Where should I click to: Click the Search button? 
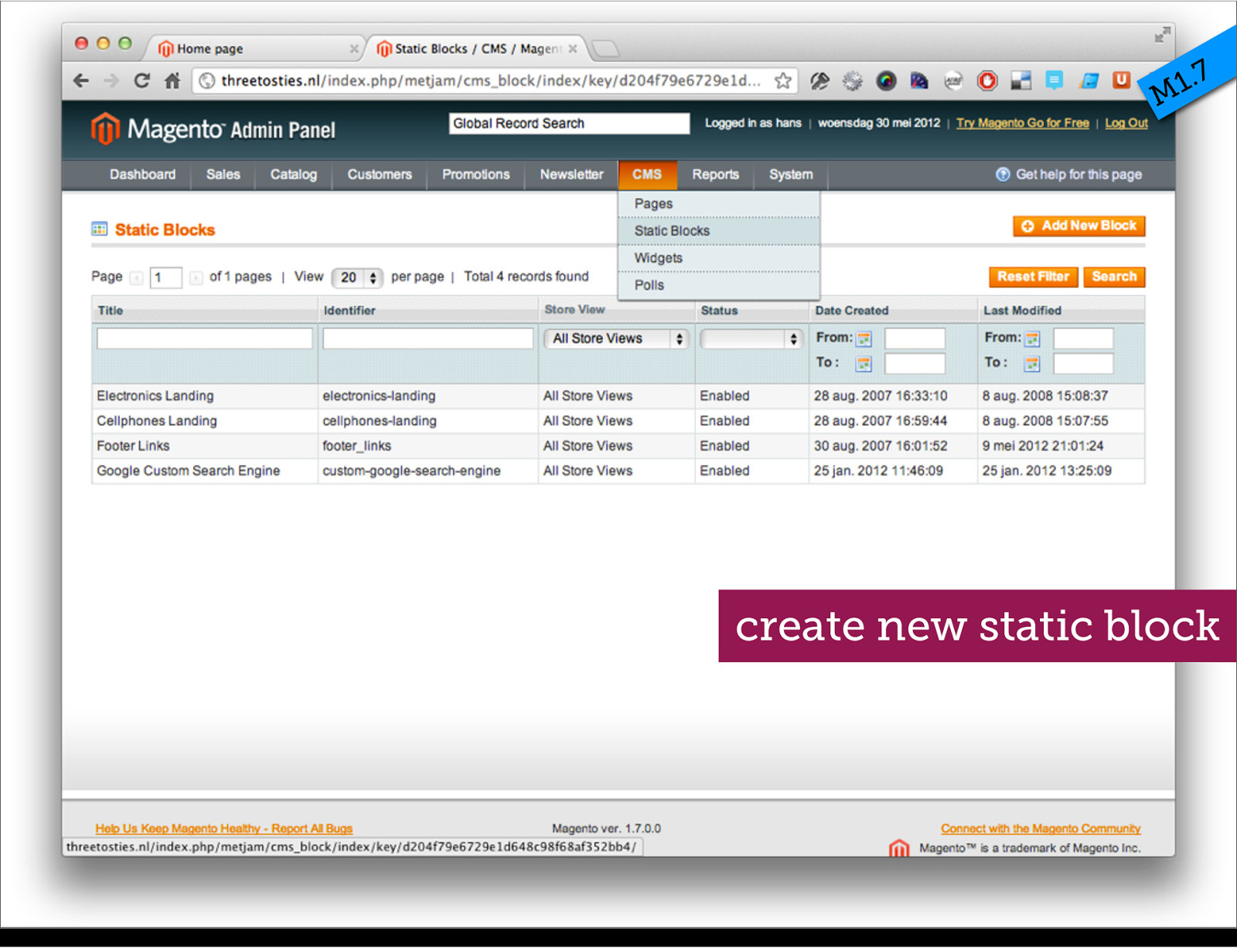1114,277
